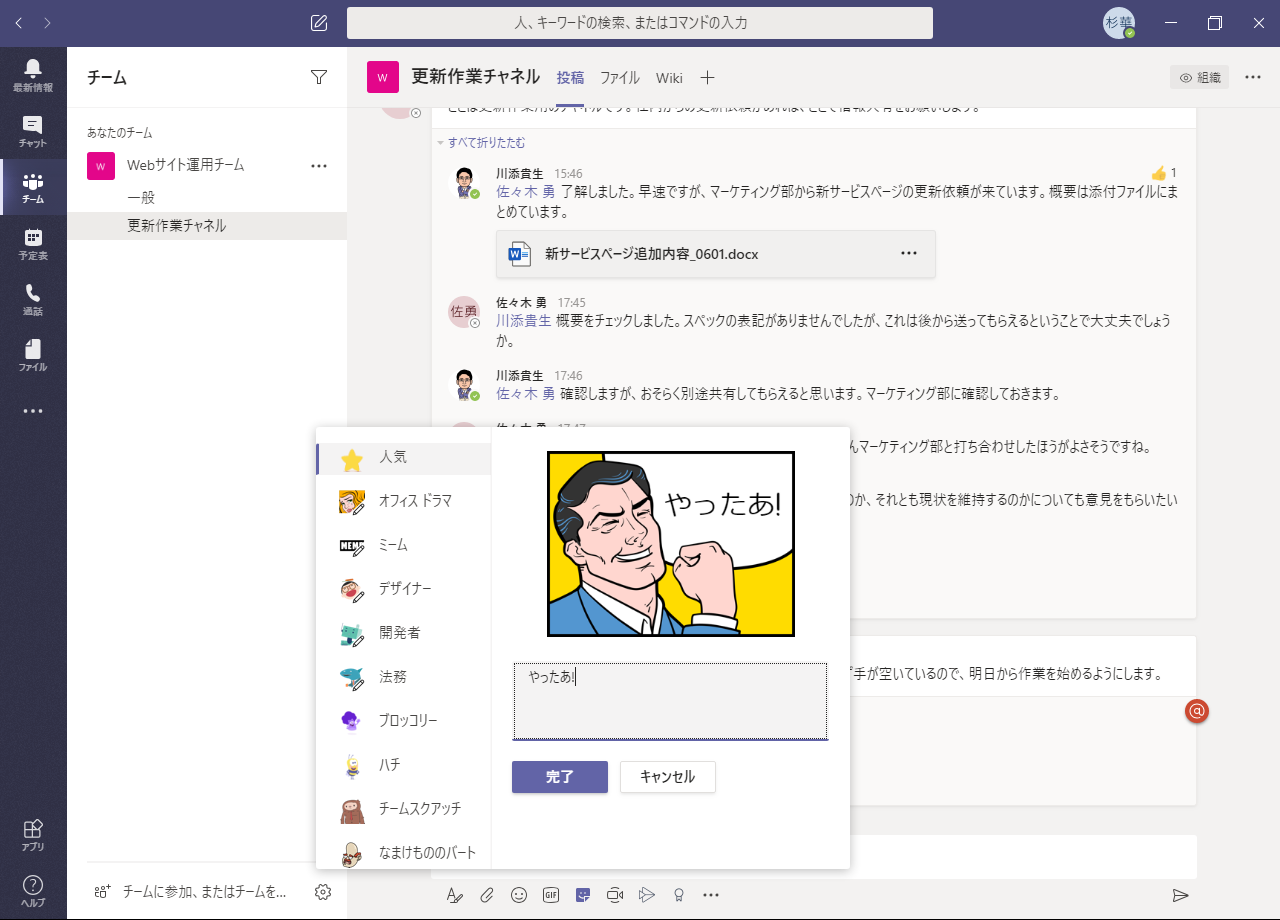Open Chat in the left rail
Screen dimensions: 1280x920
[33, 131]
